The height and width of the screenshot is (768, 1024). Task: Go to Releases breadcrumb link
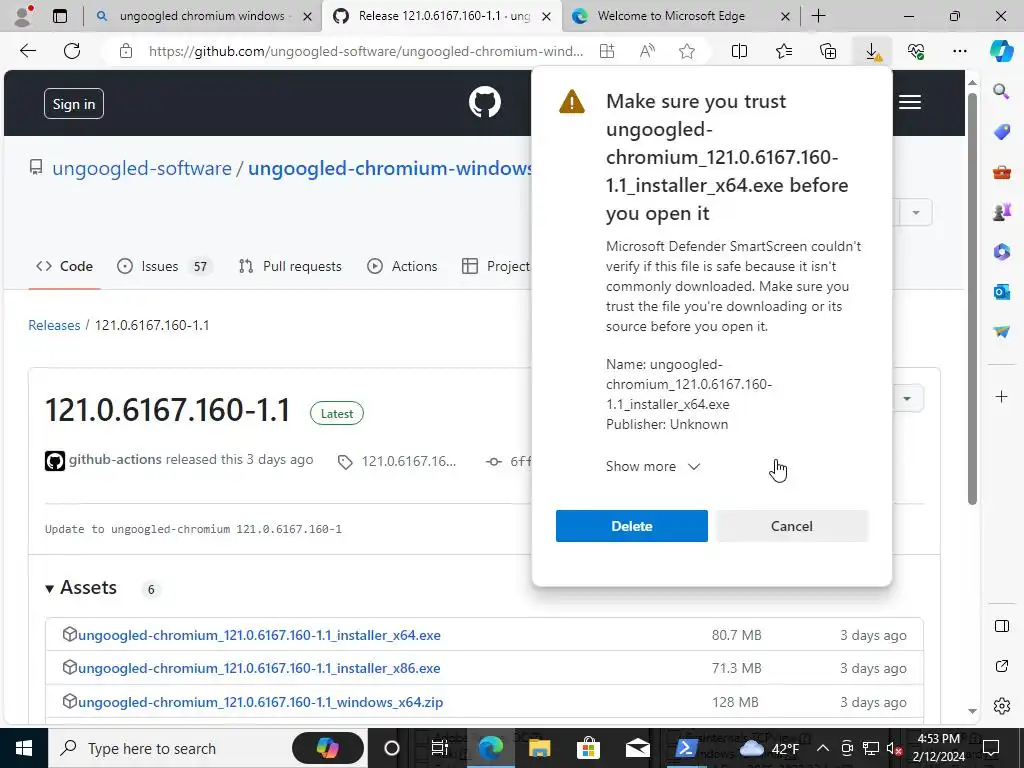54,325
